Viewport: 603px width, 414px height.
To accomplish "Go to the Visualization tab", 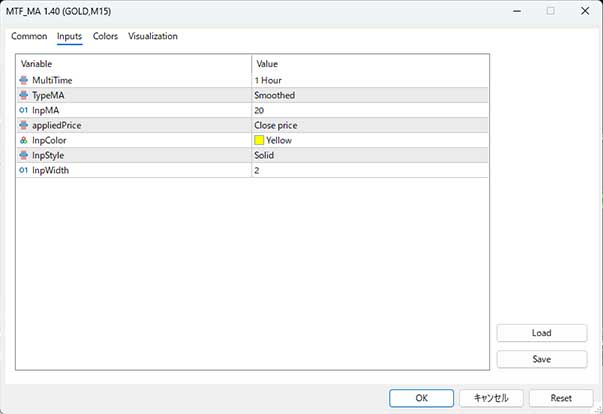I will (x=153, y=36).
